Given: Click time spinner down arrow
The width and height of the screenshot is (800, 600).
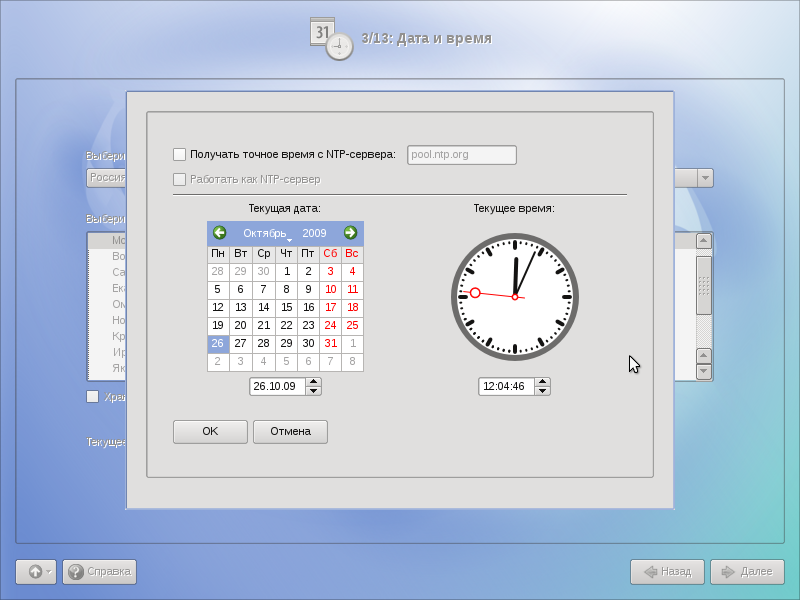Looking at the screenshot, I should coord(542,391).
